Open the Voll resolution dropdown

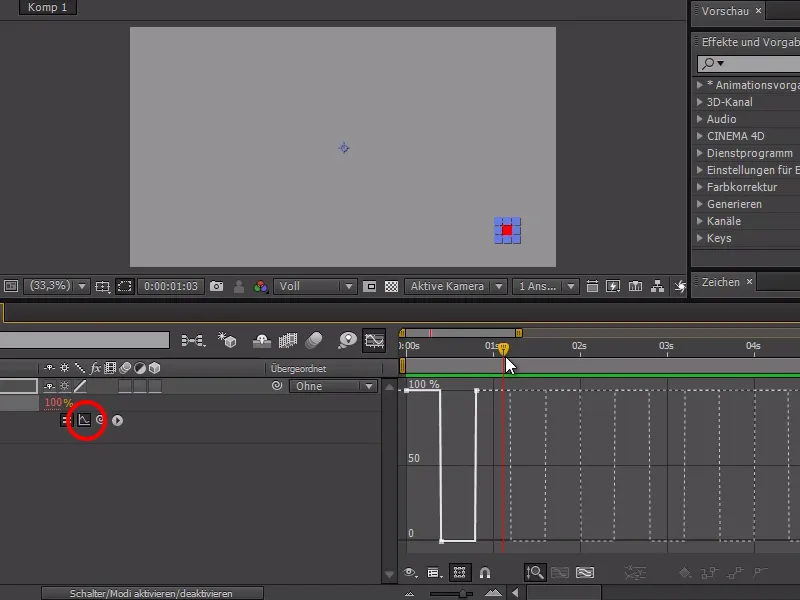315,286
